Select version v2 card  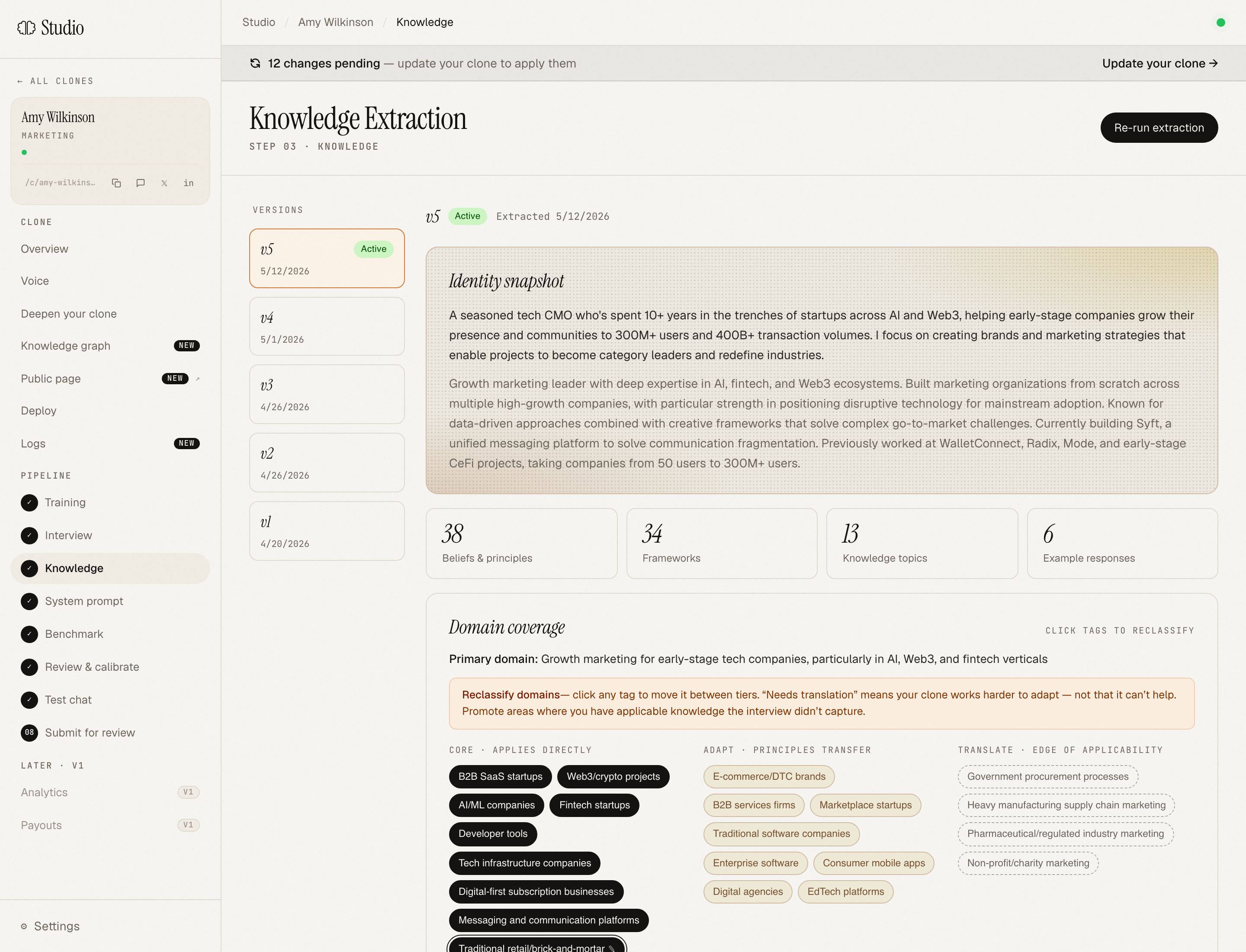(327, 463)
